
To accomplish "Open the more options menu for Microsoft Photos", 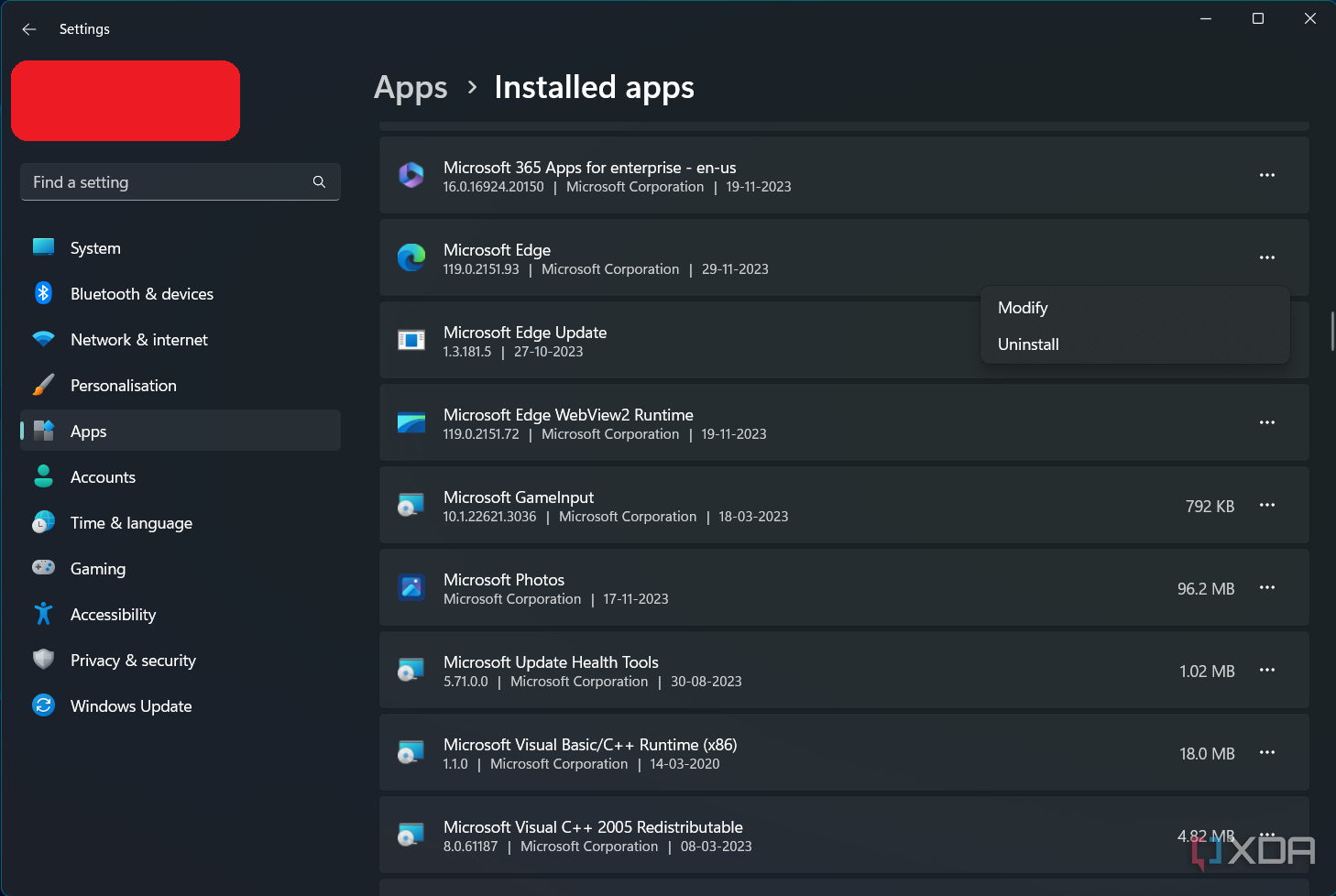I will pyautogui.click(x=1267, y=587).
